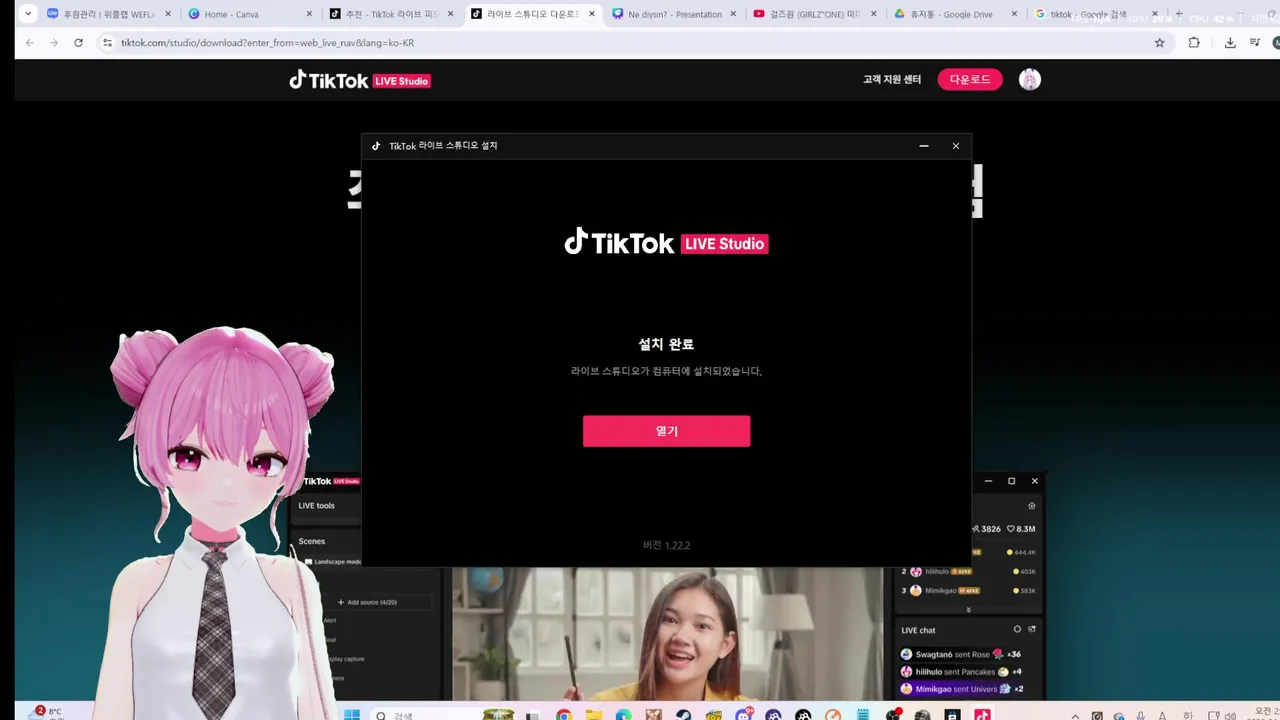This screenshot has width=1280, height=720.
Task: Click the browser forward arrow
Action: click(54, 43)
